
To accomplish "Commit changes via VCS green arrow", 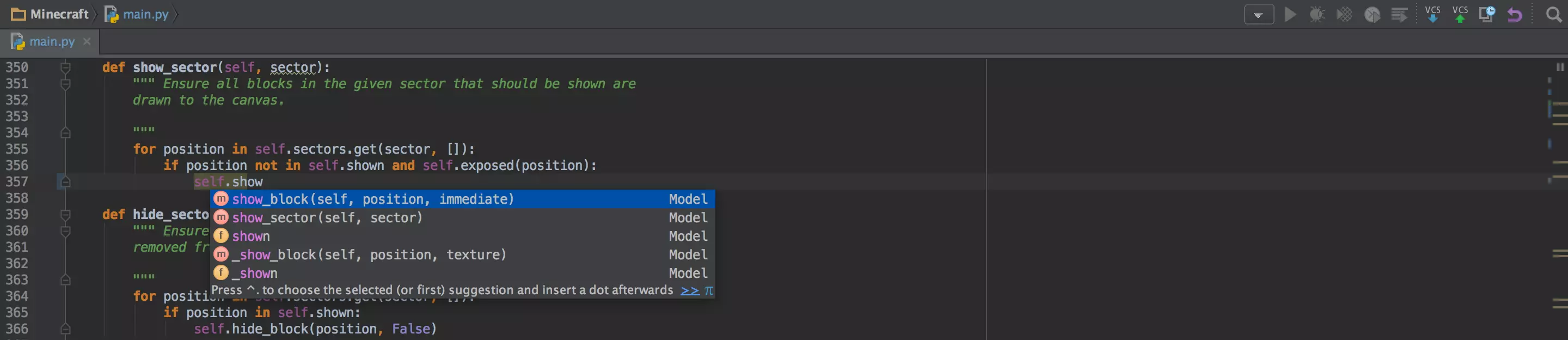I will [1460, 15].
